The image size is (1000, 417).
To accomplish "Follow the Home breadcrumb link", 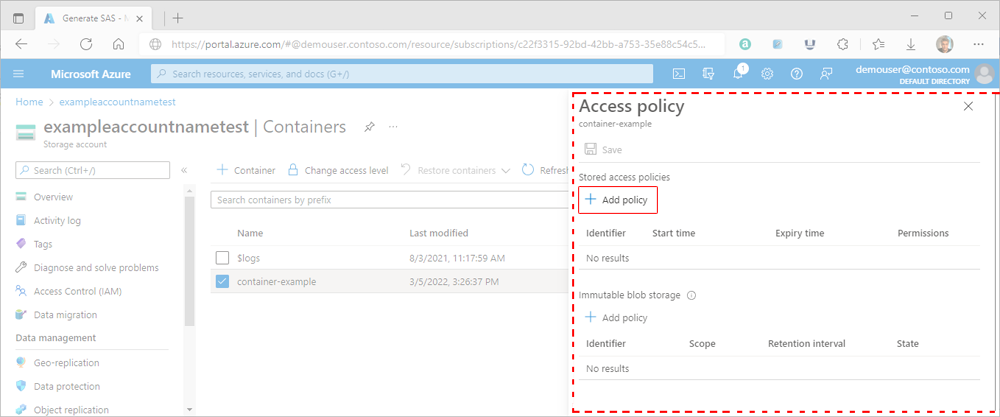I will pyautogui.click(x=29, y=102).
